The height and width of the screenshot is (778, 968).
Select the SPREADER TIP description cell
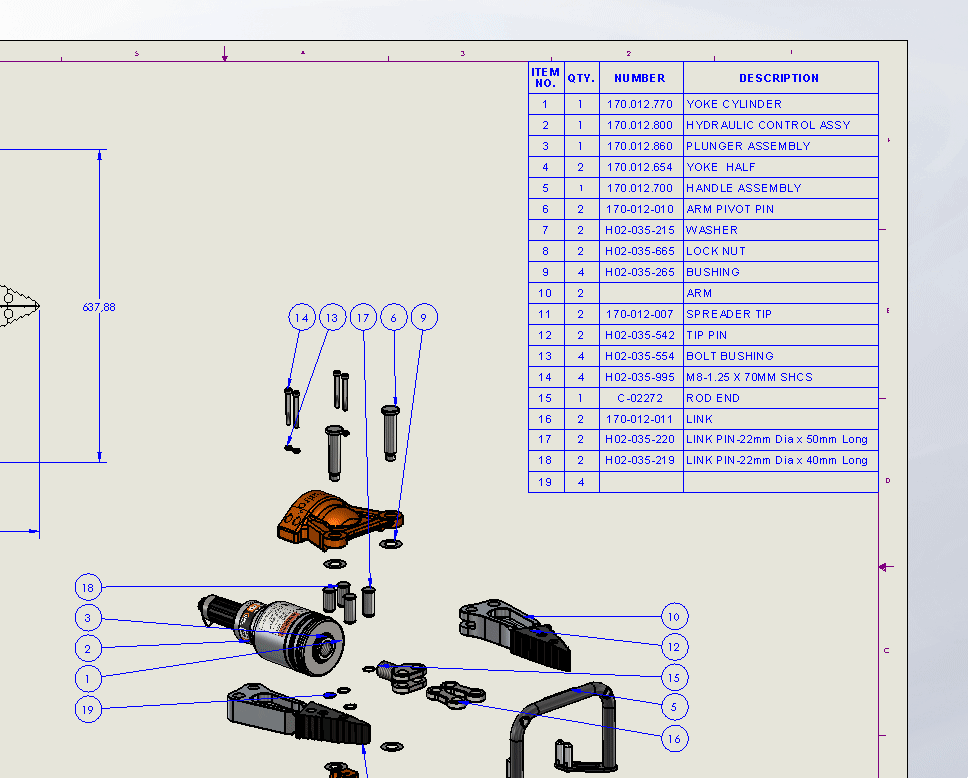click(780, 314)
